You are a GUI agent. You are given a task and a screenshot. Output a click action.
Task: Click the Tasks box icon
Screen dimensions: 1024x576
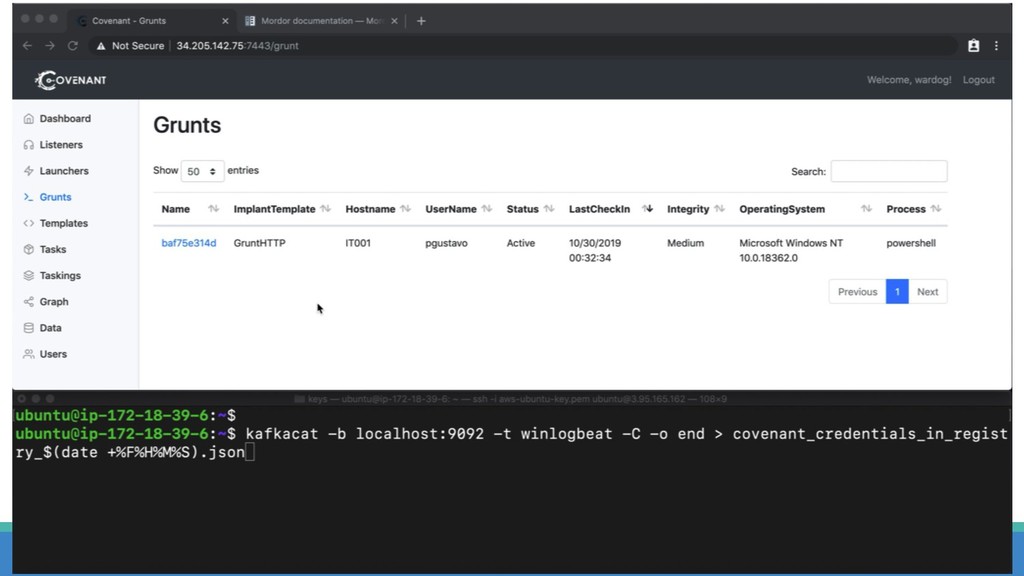pos(29,249)
